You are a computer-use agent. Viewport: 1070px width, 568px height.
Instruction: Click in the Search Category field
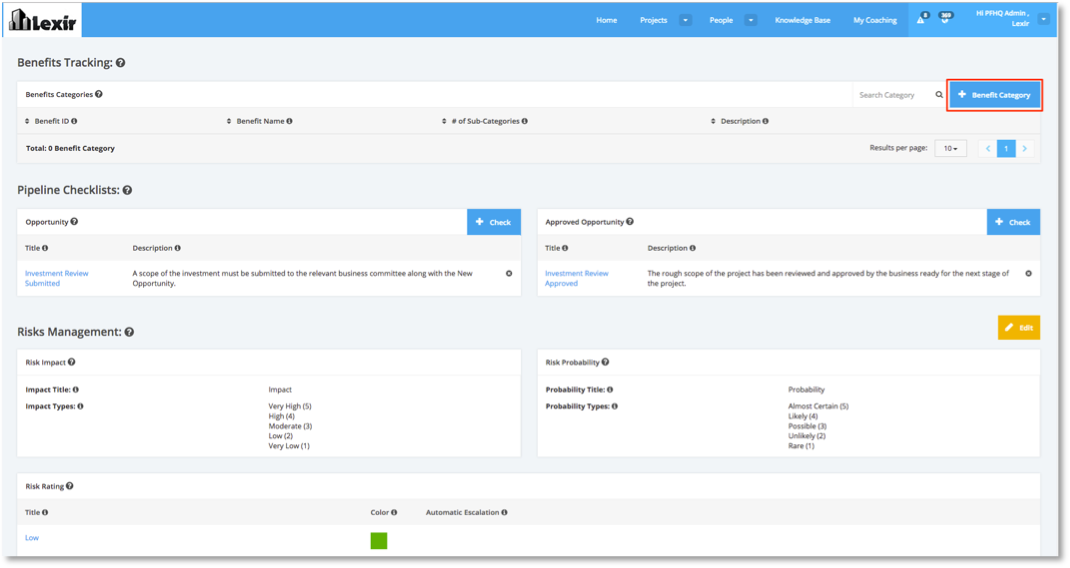[x=893, y=95]
